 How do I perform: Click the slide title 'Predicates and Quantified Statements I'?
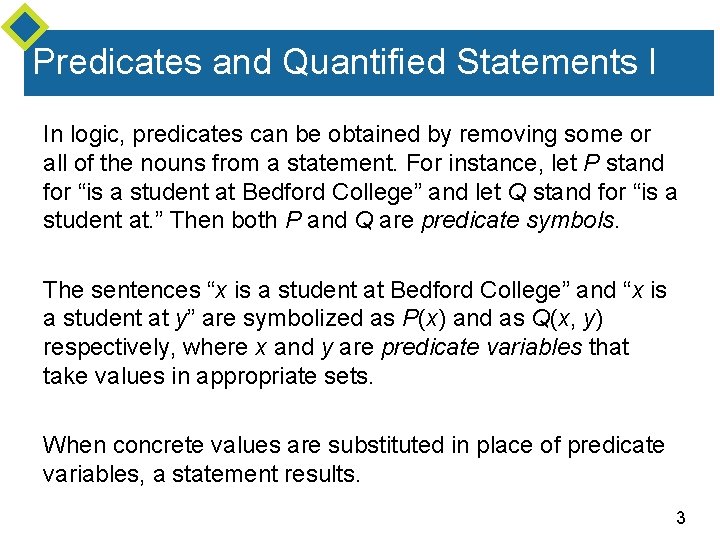[344, 61]
